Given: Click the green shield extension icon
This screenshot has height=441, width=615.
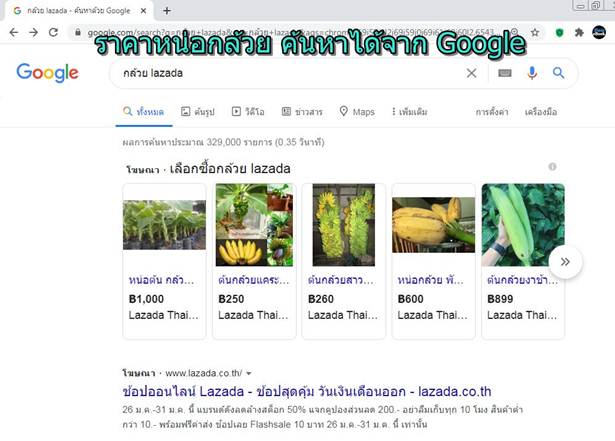Looking at the screenshot, I should tap(560, 33).
